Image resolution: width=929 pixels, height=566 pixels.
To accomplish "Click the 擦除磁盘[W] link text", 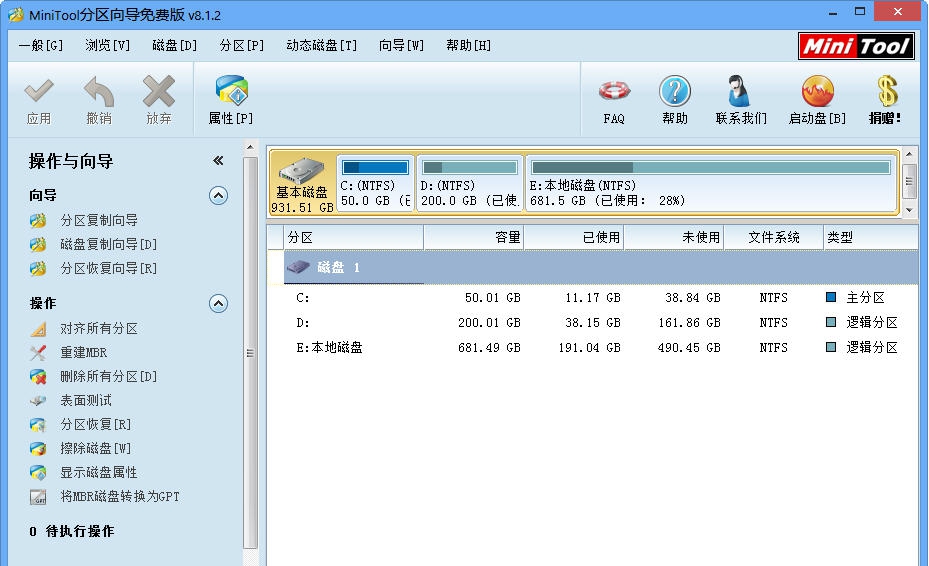I will [95, 449].
